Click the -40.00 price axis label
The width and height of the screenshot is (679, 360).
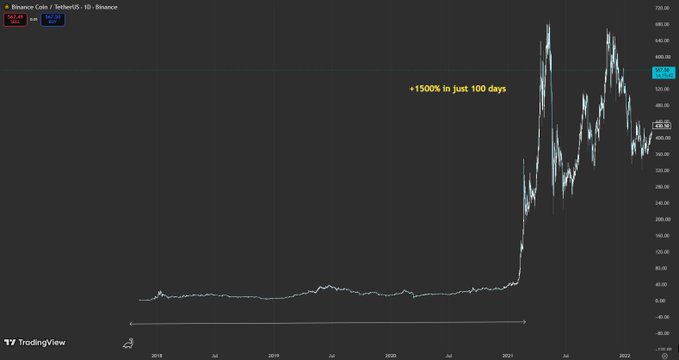[662, 317]
